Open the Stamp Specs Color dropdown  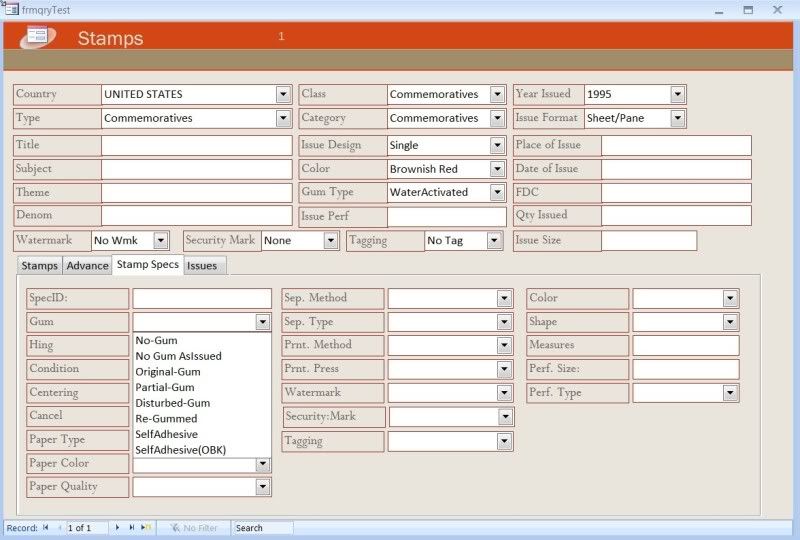tap(730, 298)
